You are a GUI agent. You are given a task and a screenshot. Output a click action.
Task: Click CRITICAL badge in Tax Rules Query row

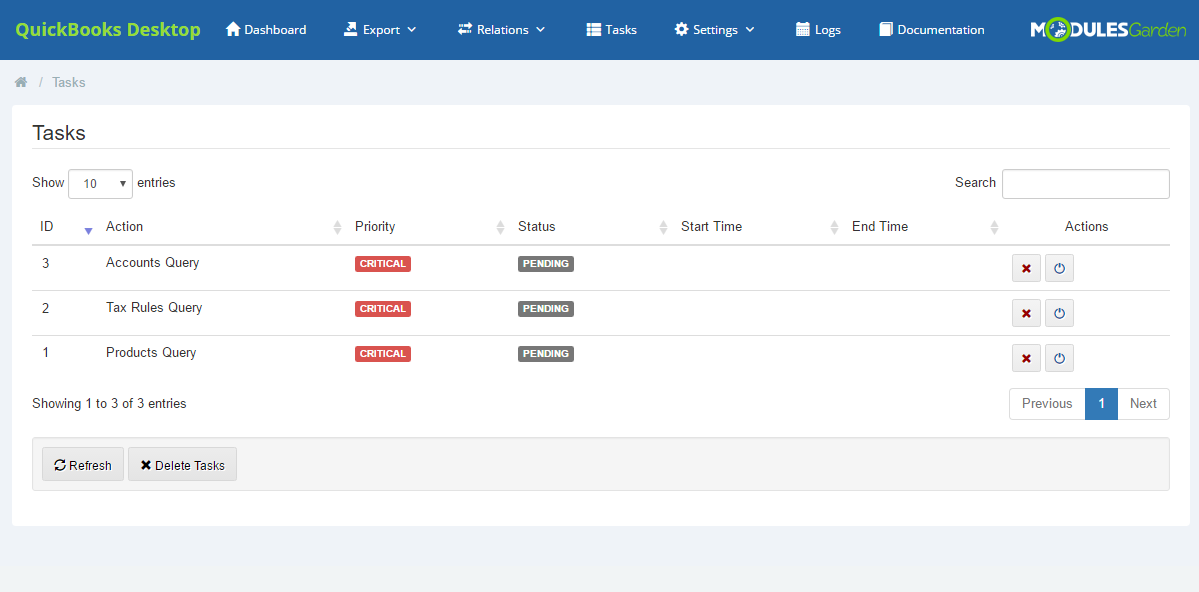click(x=383, y=309)
